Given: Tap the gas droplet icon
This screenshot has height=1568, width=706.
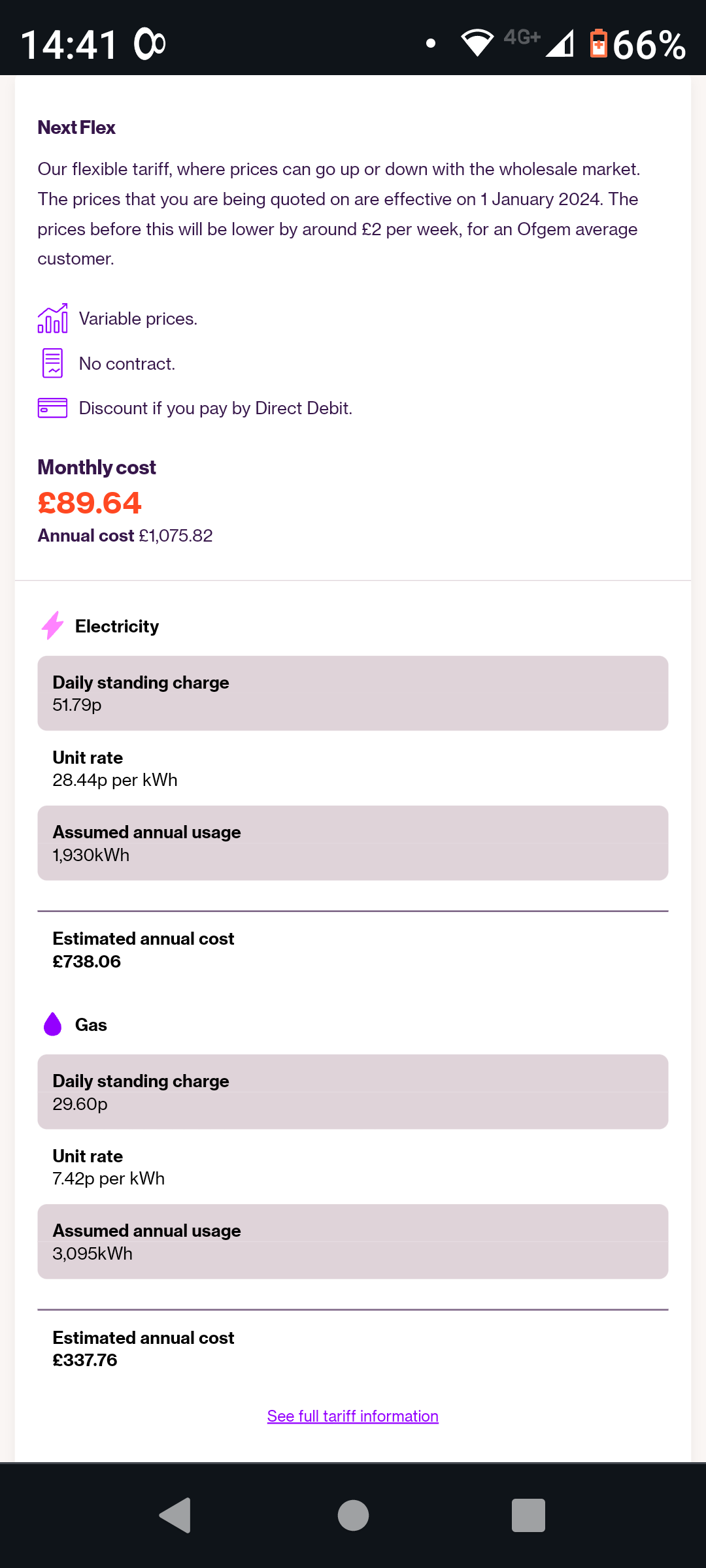Looking at the screenshot, I should point(52,1024).
